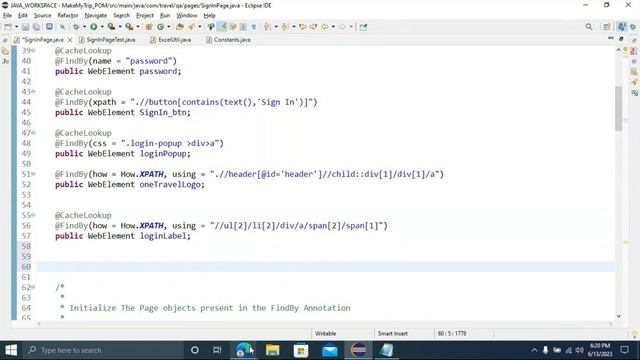
Task: Toggle Block Selection mode
Action: [x=243, y=27]
